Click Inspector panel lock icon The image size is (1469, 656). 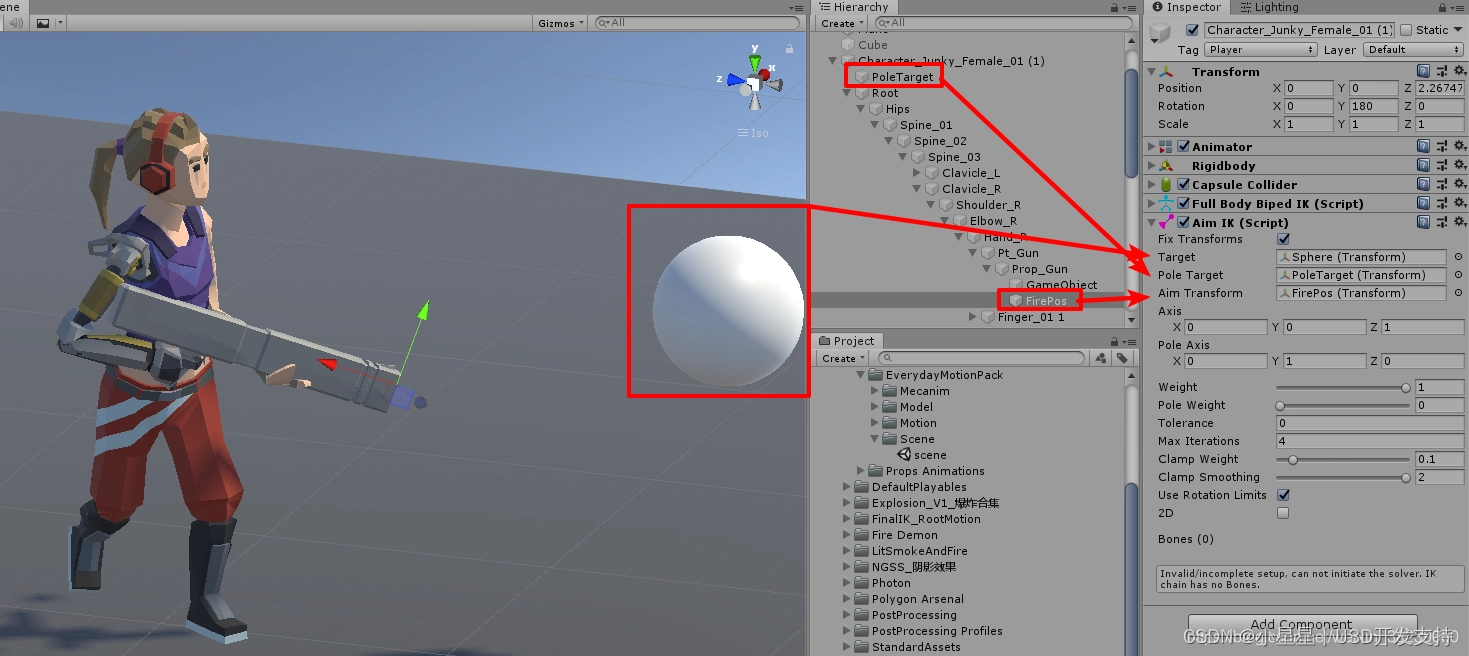(1443, 7)
